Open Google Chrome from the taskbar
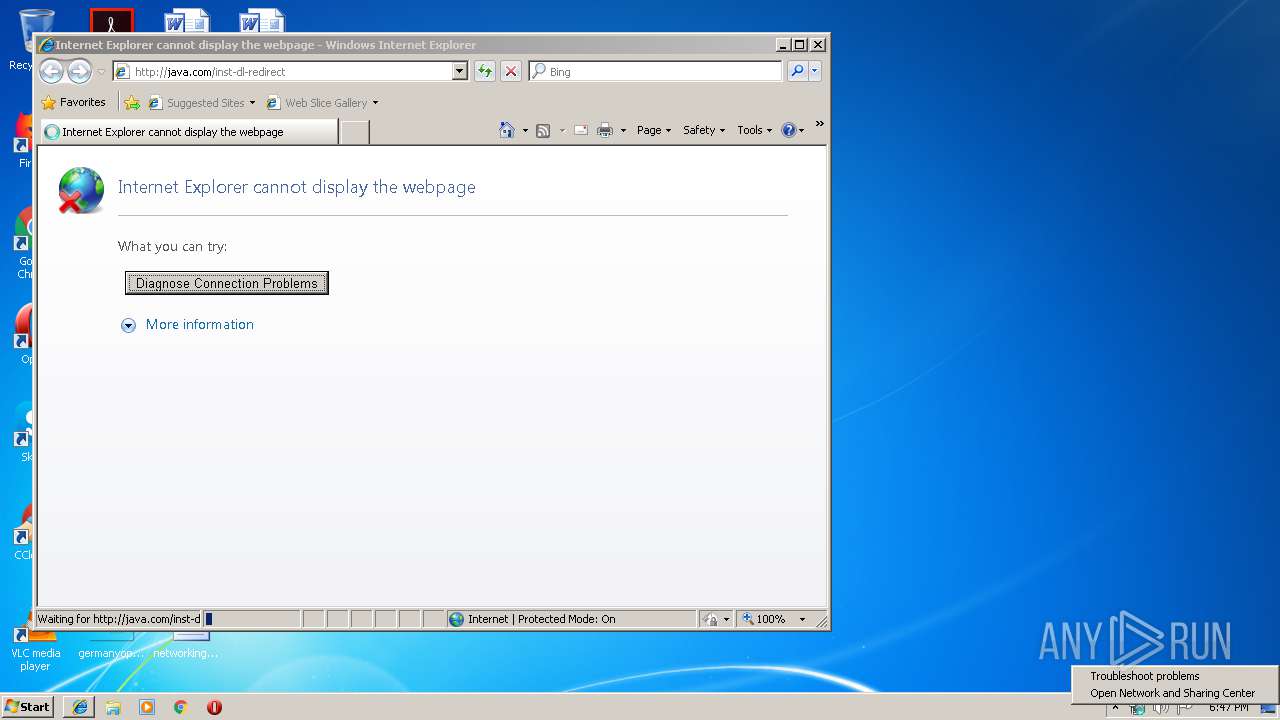Image resolution: width=1280 pixels, height=720 pixels. tap(181, 707)
